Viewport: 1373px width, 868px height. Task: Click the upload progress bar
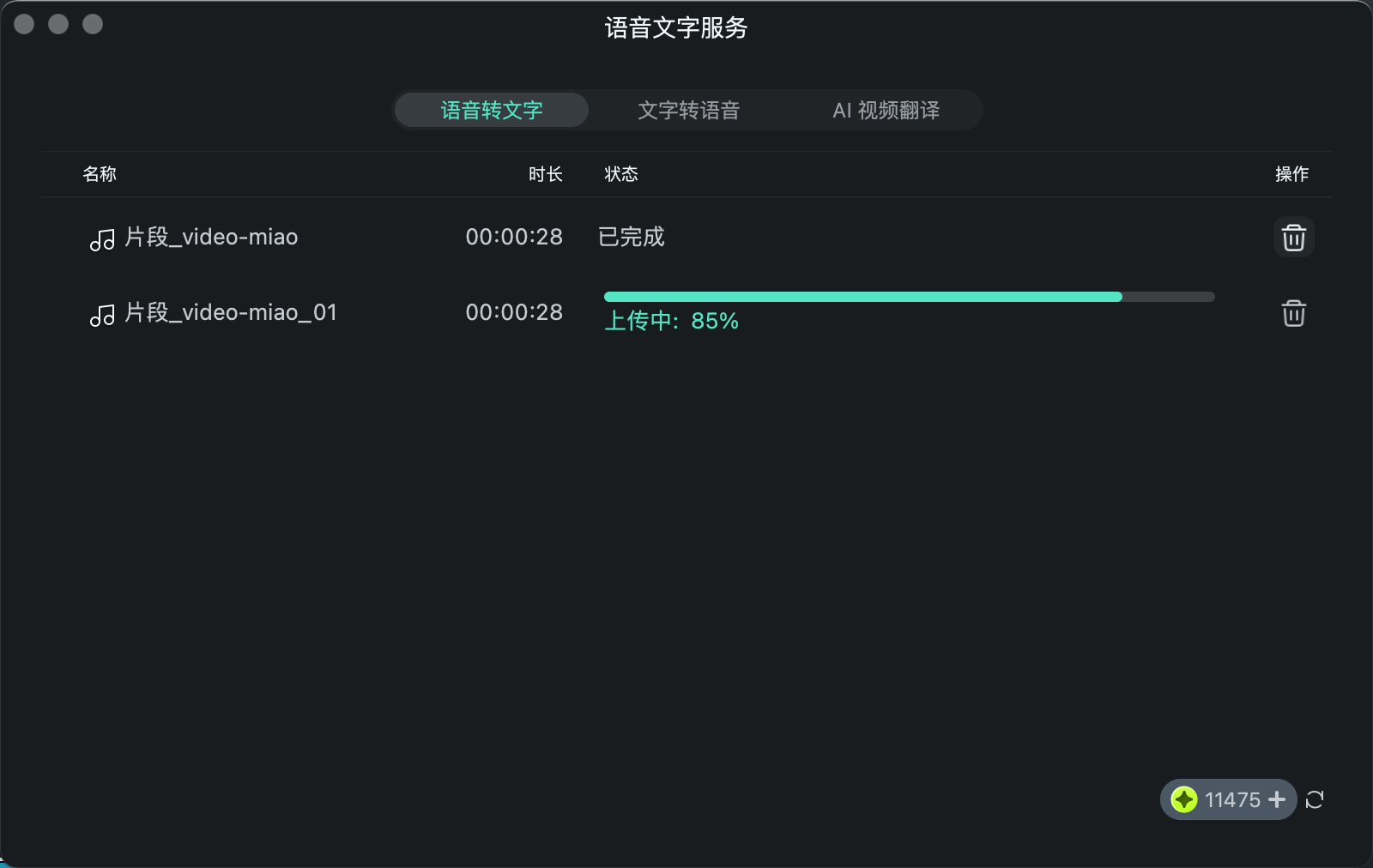(x=910, y=296)
